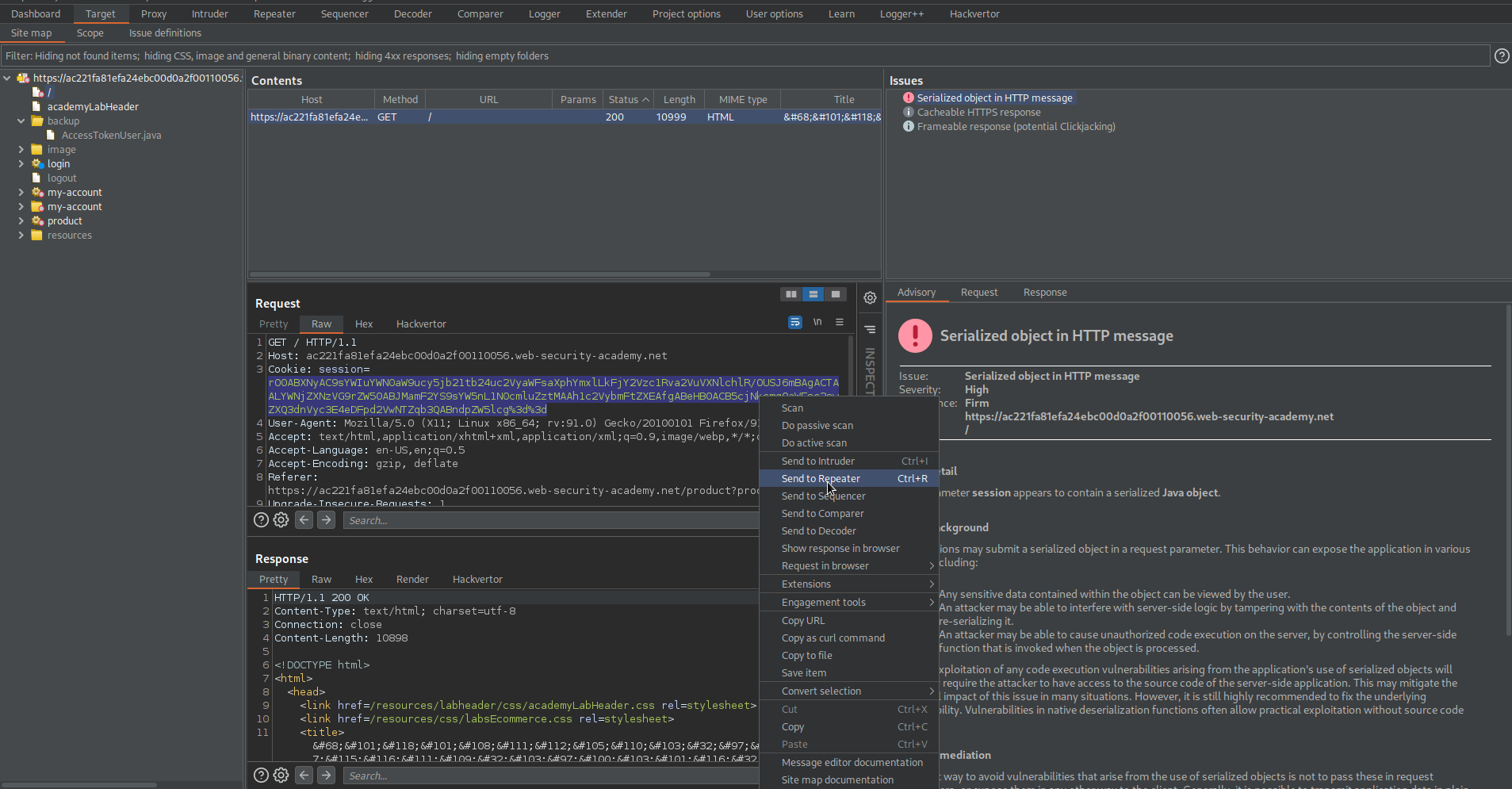Switch Request view to Pretty
Screen dimensions: 1512x789
click(274, 324)
